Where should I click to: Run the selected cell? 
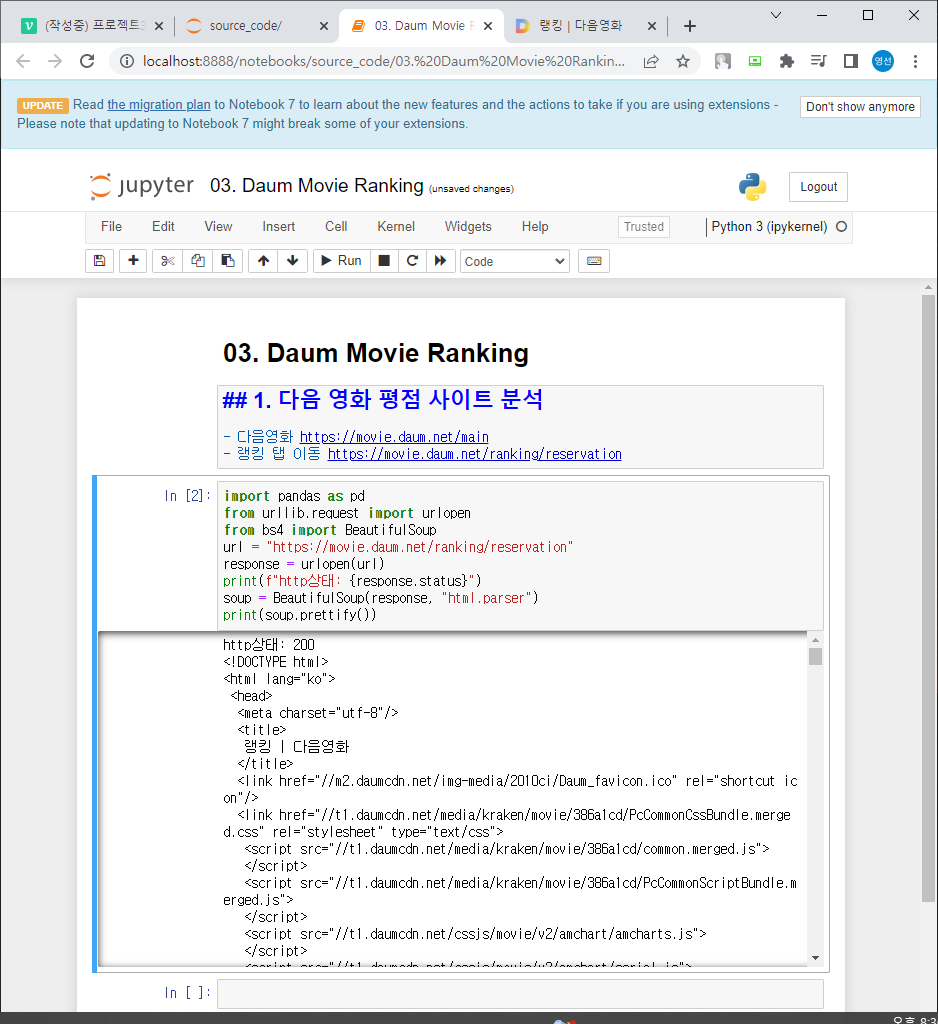click(x=342, y=261)
